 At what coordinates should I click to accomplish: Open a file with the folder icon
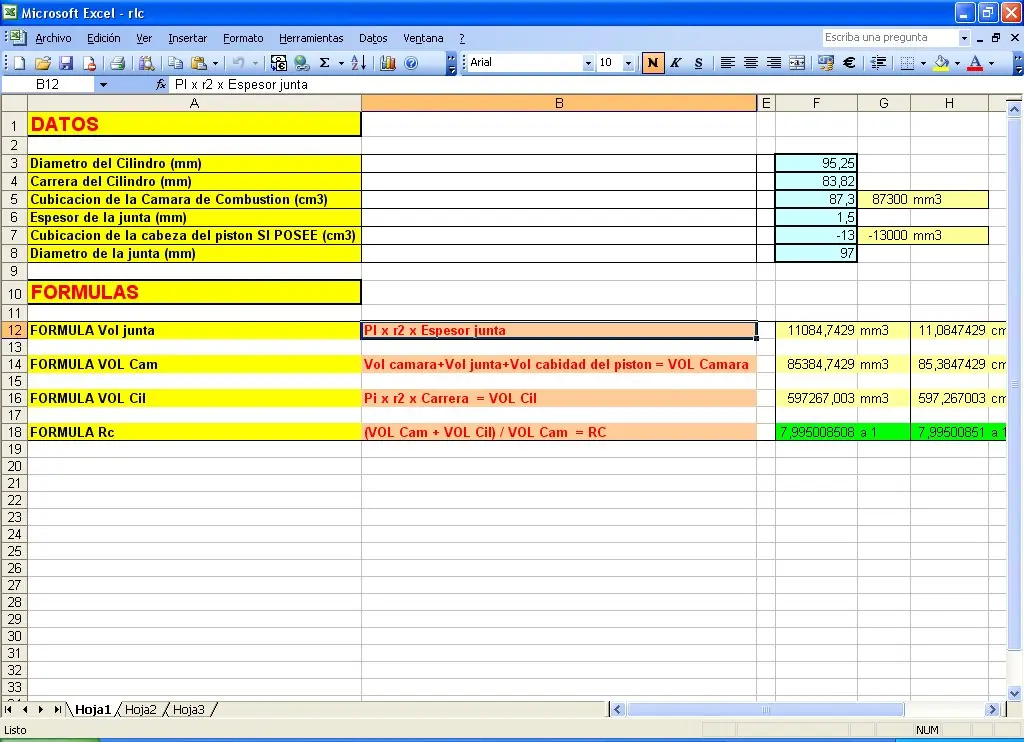(x=43, y=63)
